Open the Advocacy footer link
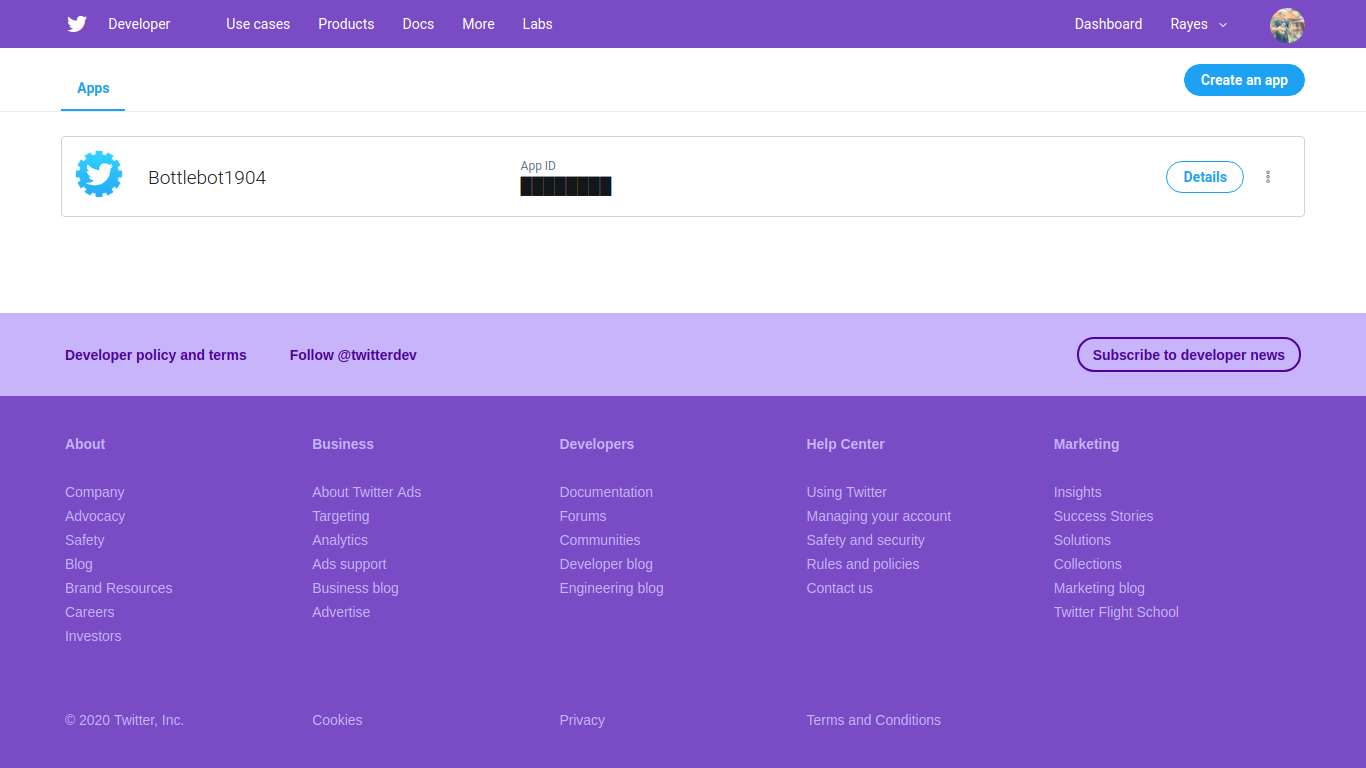The width and height of the screenshot is (1366, 768). point(95,516)
